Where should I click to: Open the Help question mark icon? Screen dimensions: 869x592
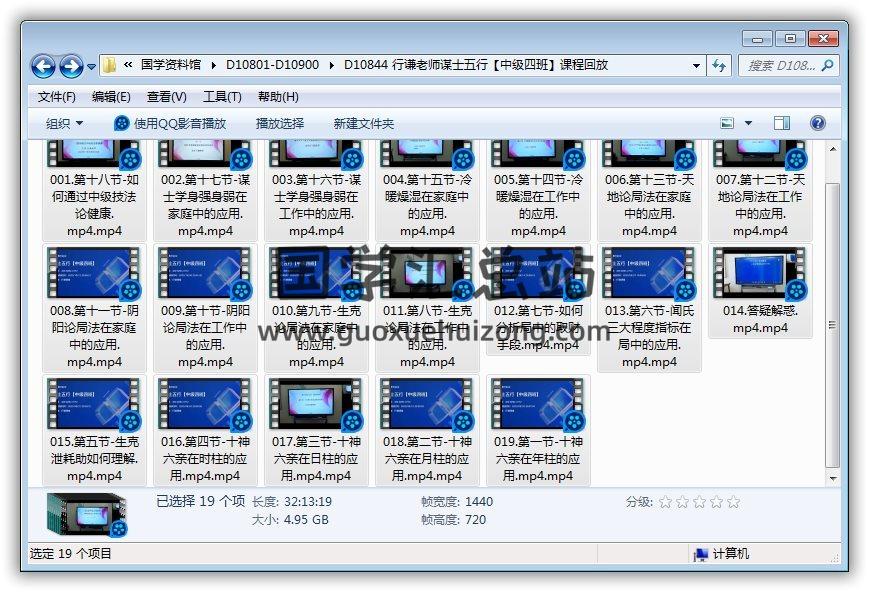(x=817, y=123)
